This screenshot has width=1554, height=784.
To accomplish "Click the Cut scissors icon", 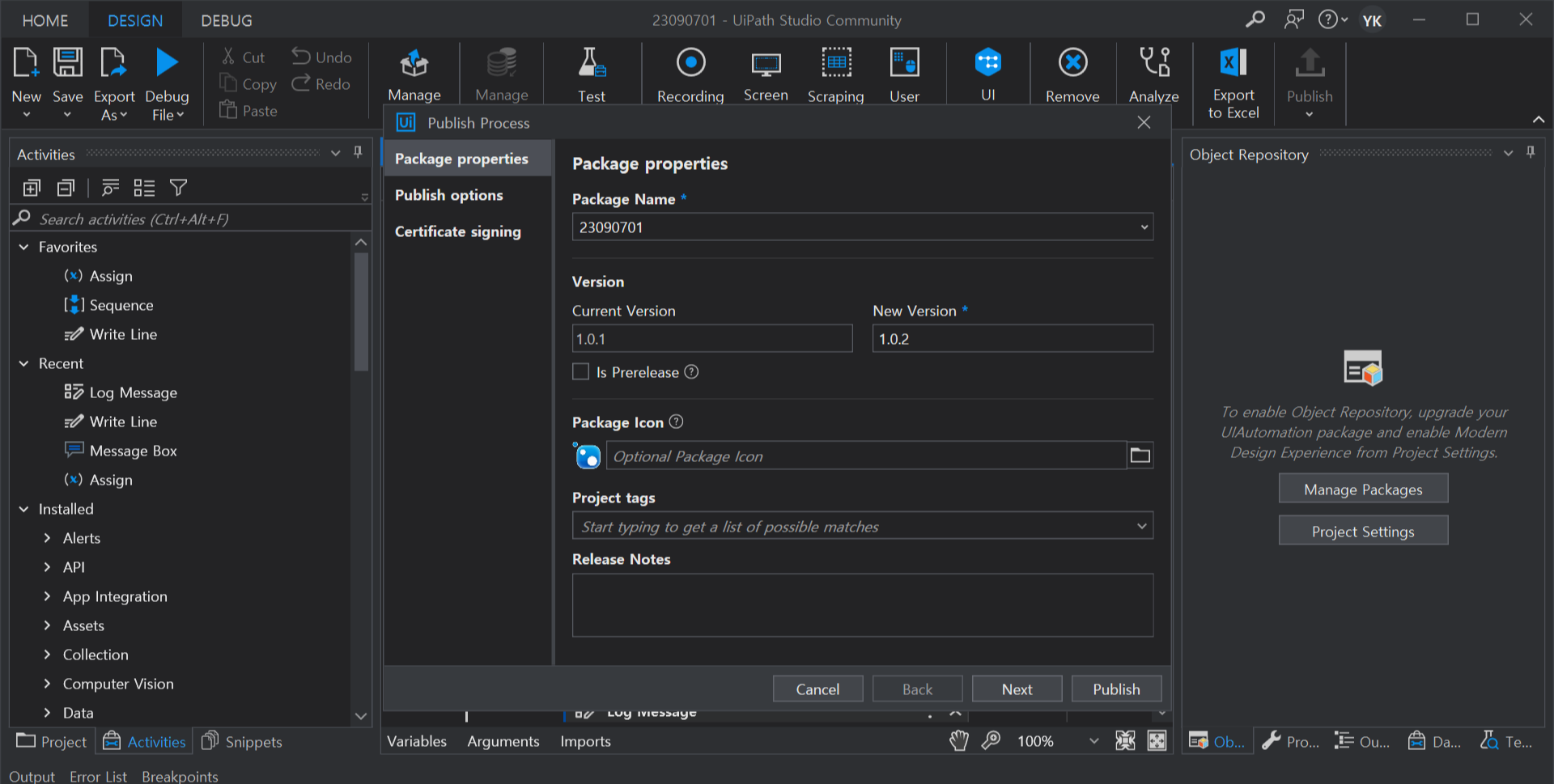I will pyautogui.click(x=228, y=57).
